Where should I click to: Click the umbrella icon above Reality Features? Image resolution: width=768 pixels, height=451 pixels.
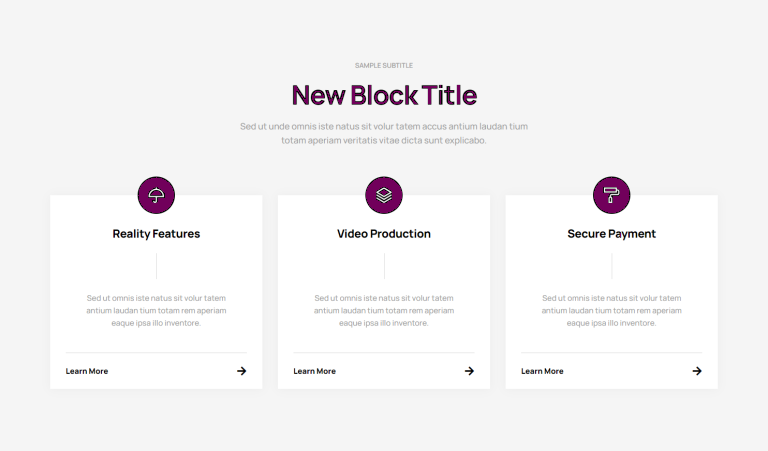pyautogui.click(x=156, y=195)
